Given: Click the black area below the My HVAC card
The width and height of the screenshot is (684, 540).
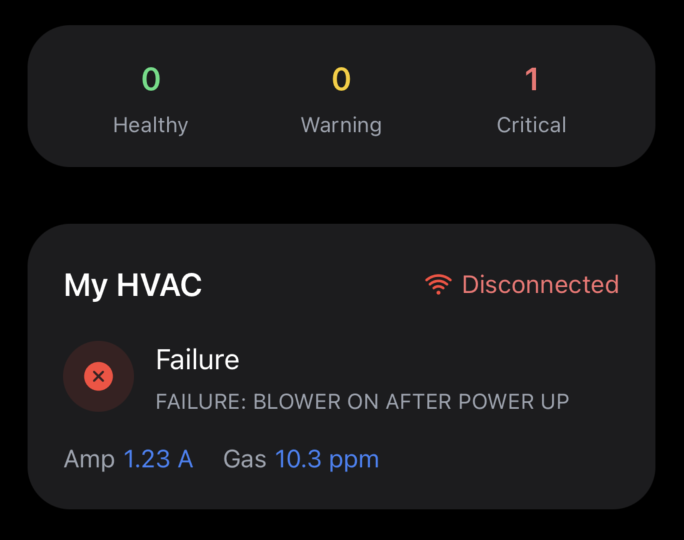Looking at the screenshot, I should click(x=342, y=526).
